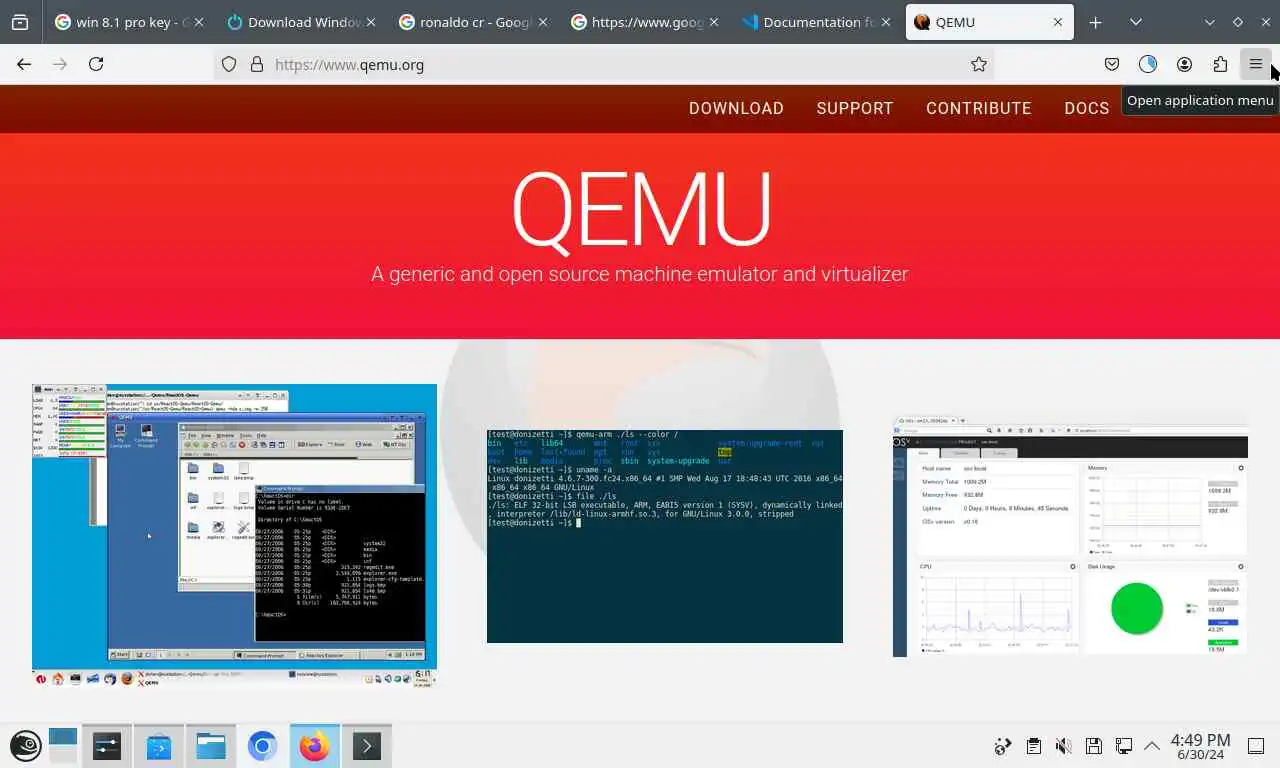
Task: Open a new tab with plus button
Action: tap(1095, 22)
